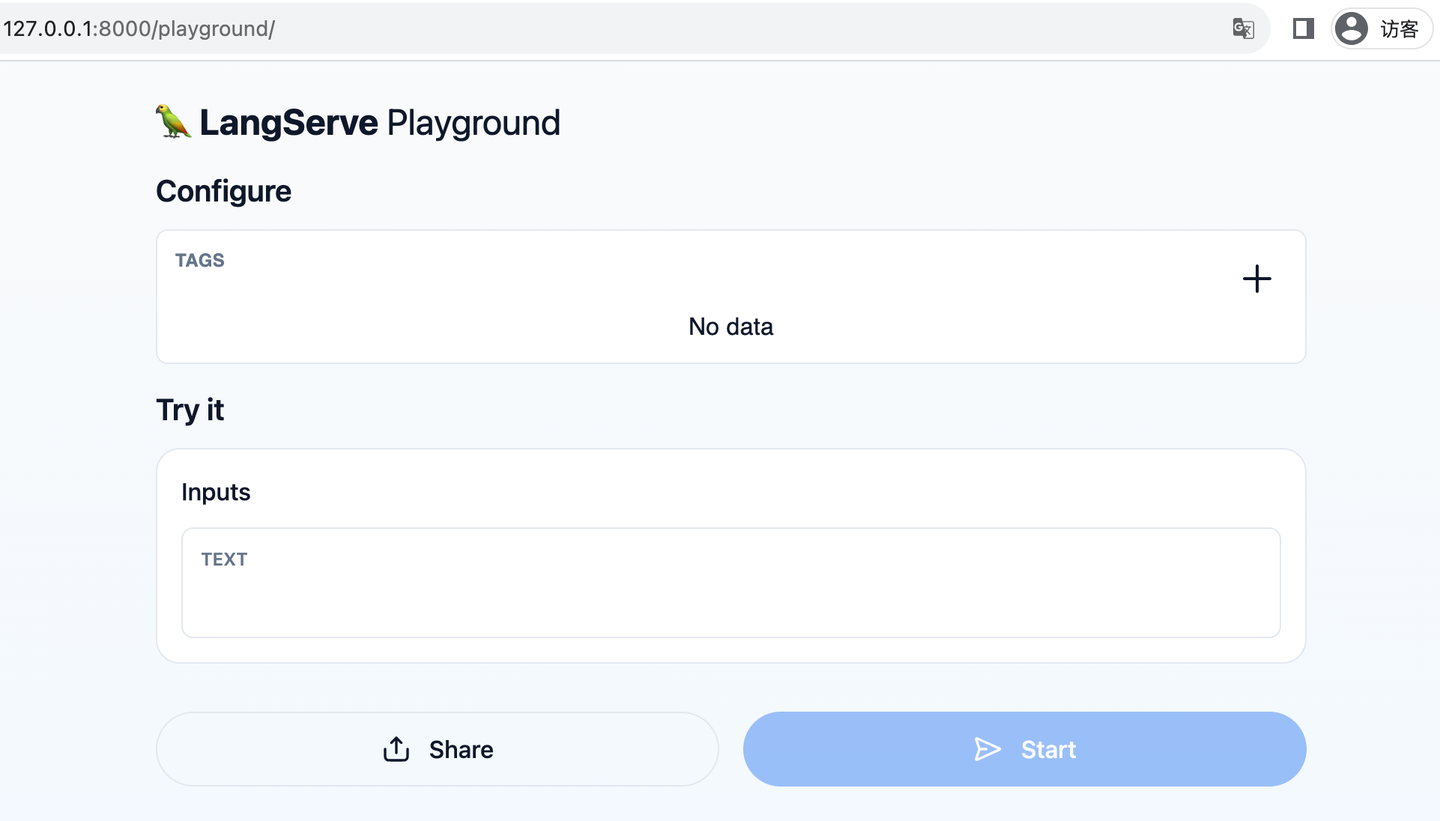Click the "No data" placeholder text
Screen dimensions: 1440x821
[730, 327]
